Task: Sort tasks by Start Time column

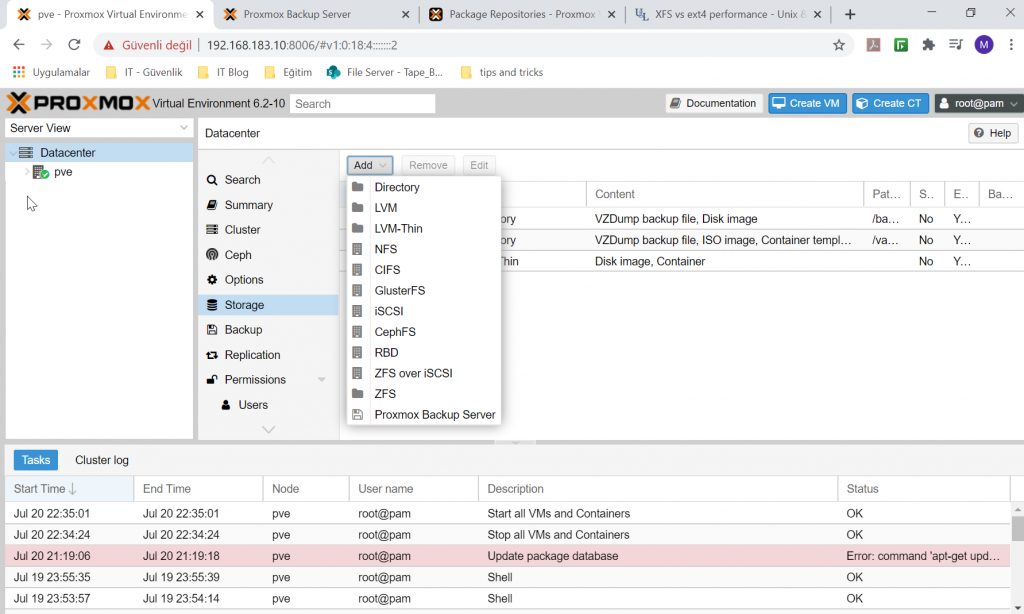Action: coord(69,489)
